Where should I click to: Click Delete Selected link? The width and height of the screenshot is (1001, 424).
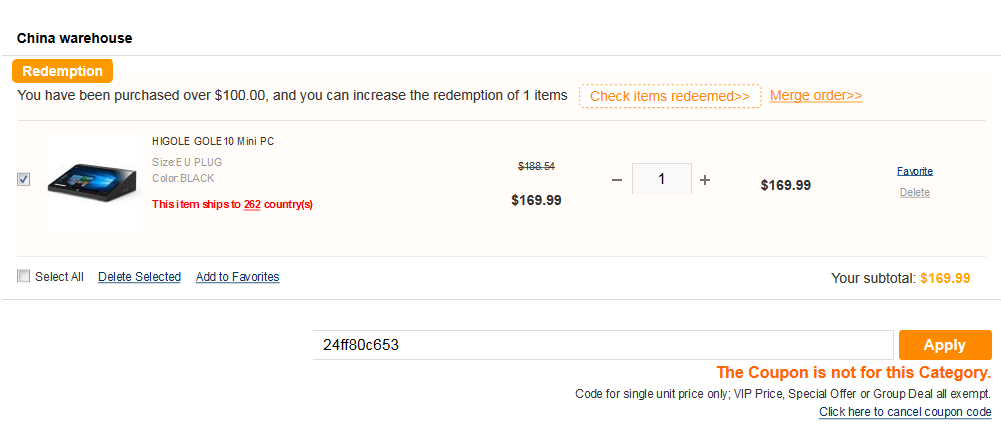pyautogui.click(x=139, y=277)
